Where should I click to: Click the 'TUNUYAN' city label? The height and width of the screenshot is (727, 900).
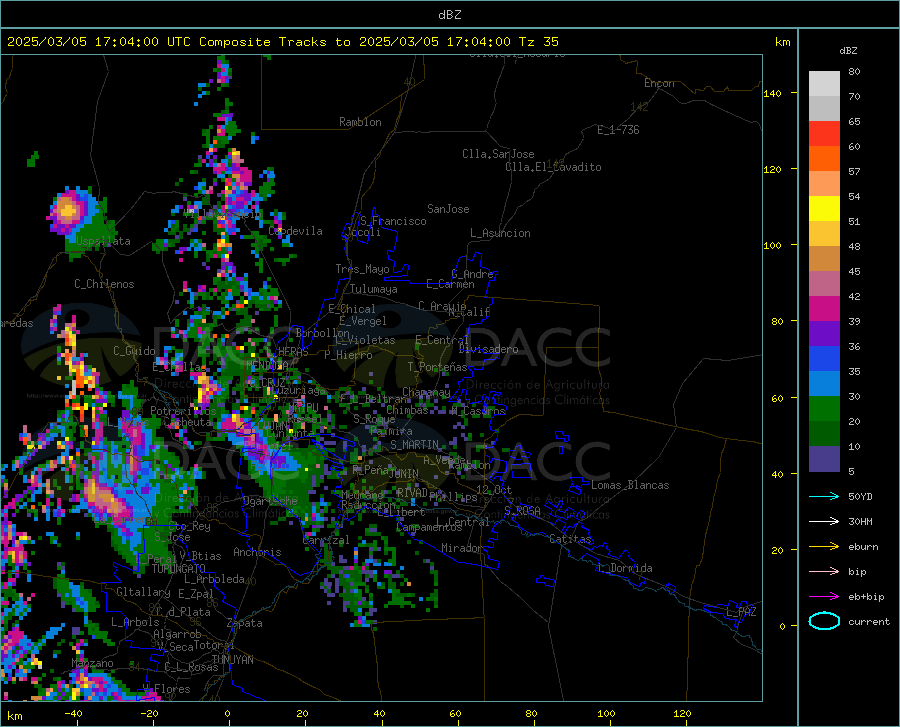pyautogui.click(x=232, y=659)
